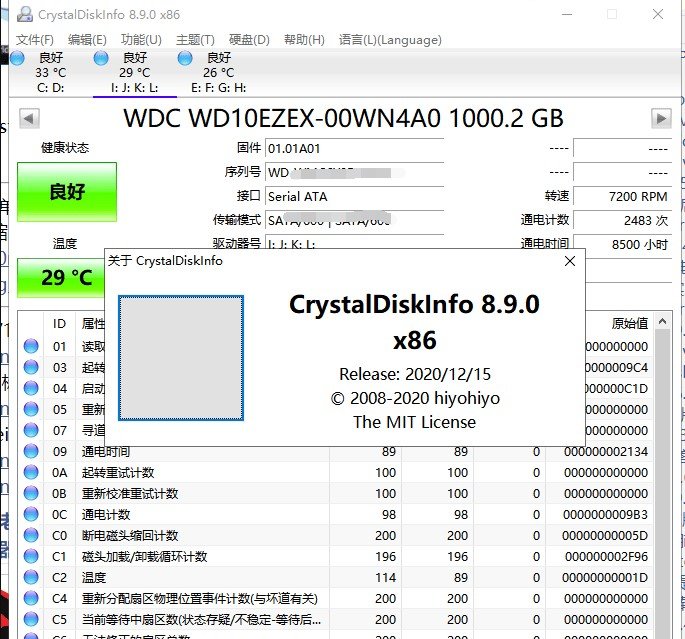
Task: Click the status orb for attribute 0A
Action: click(x=31, y=472)
